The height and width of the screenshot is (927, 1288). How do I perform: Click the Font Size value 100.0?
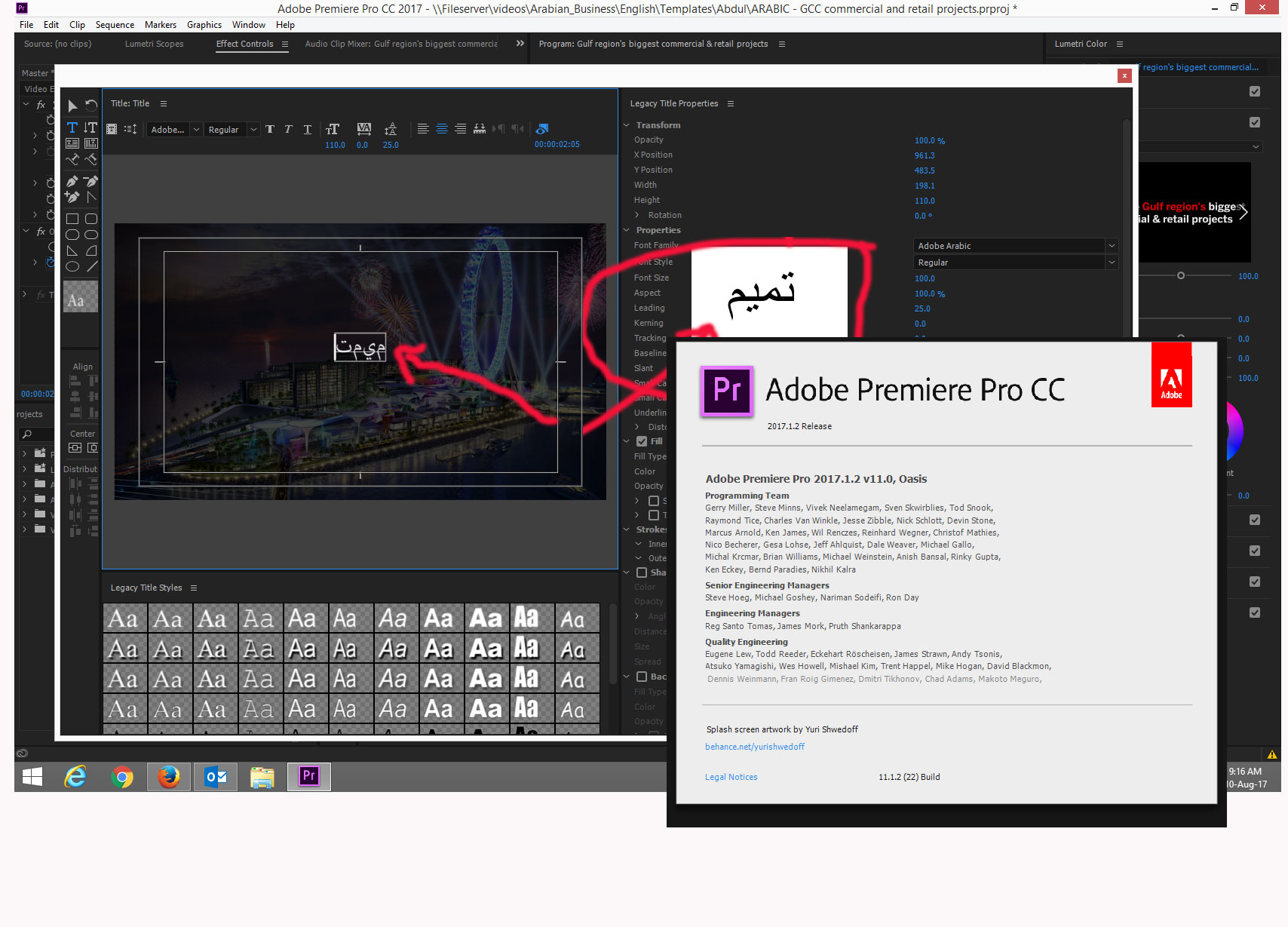(925, 278)
